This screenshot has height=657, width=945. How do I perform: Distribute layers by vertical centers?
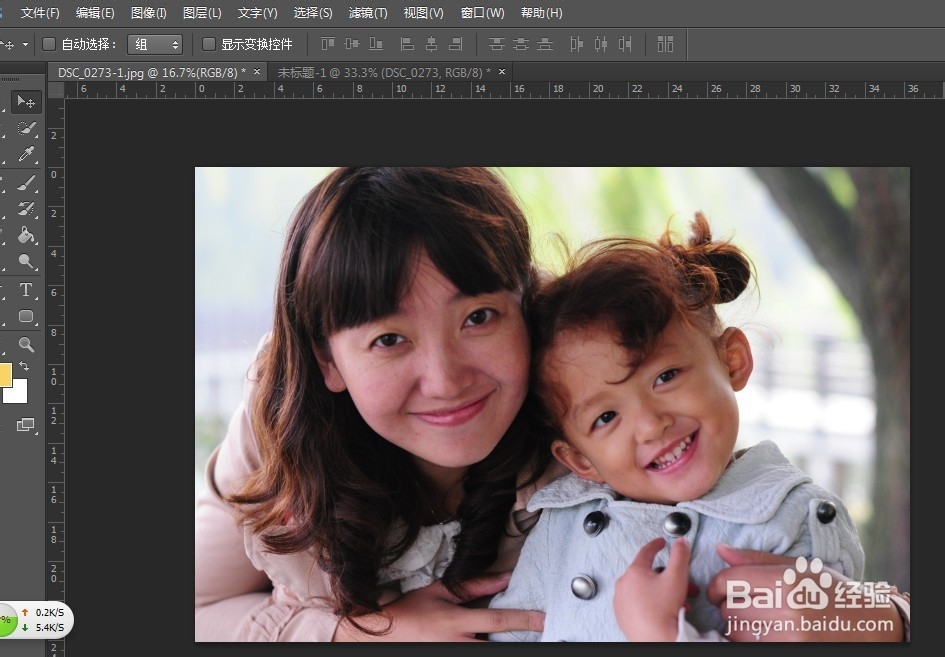[521, 44]
